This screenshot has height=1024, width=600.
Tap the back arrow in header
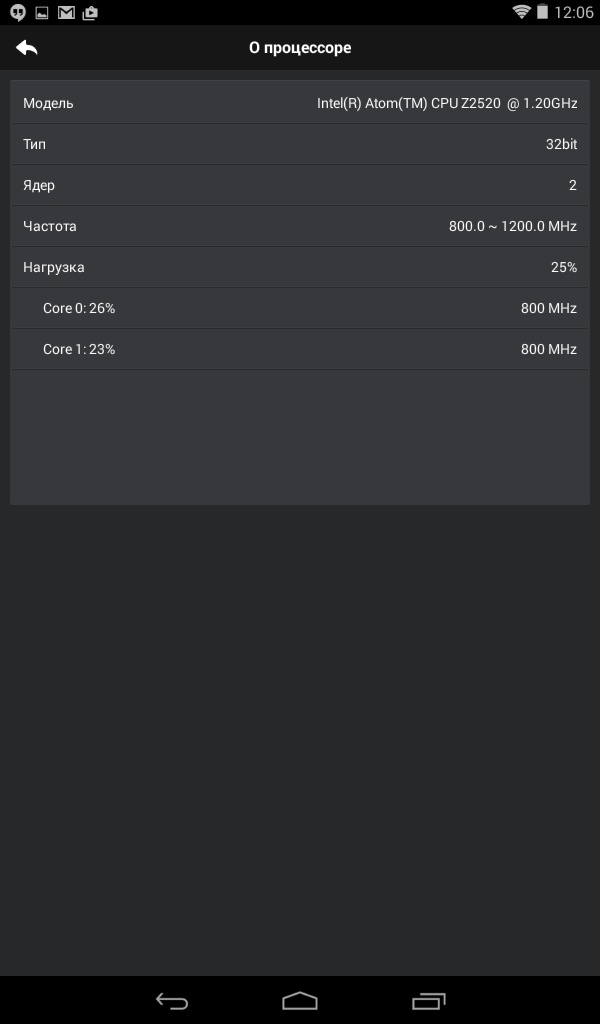point(27,47)
